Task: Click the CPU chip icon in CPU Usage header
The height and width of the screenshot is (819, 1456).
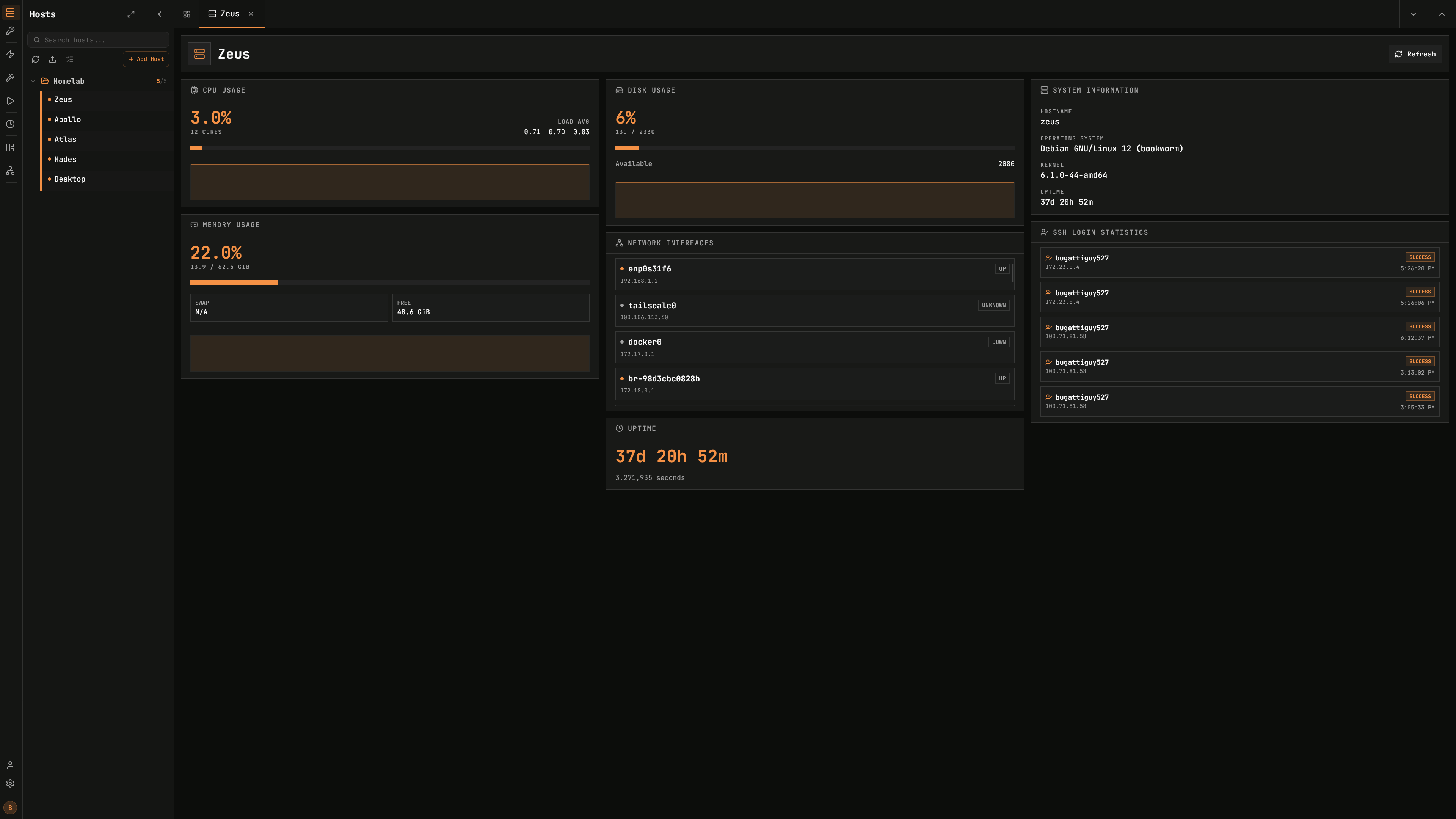Action: (x=195, y=91)
